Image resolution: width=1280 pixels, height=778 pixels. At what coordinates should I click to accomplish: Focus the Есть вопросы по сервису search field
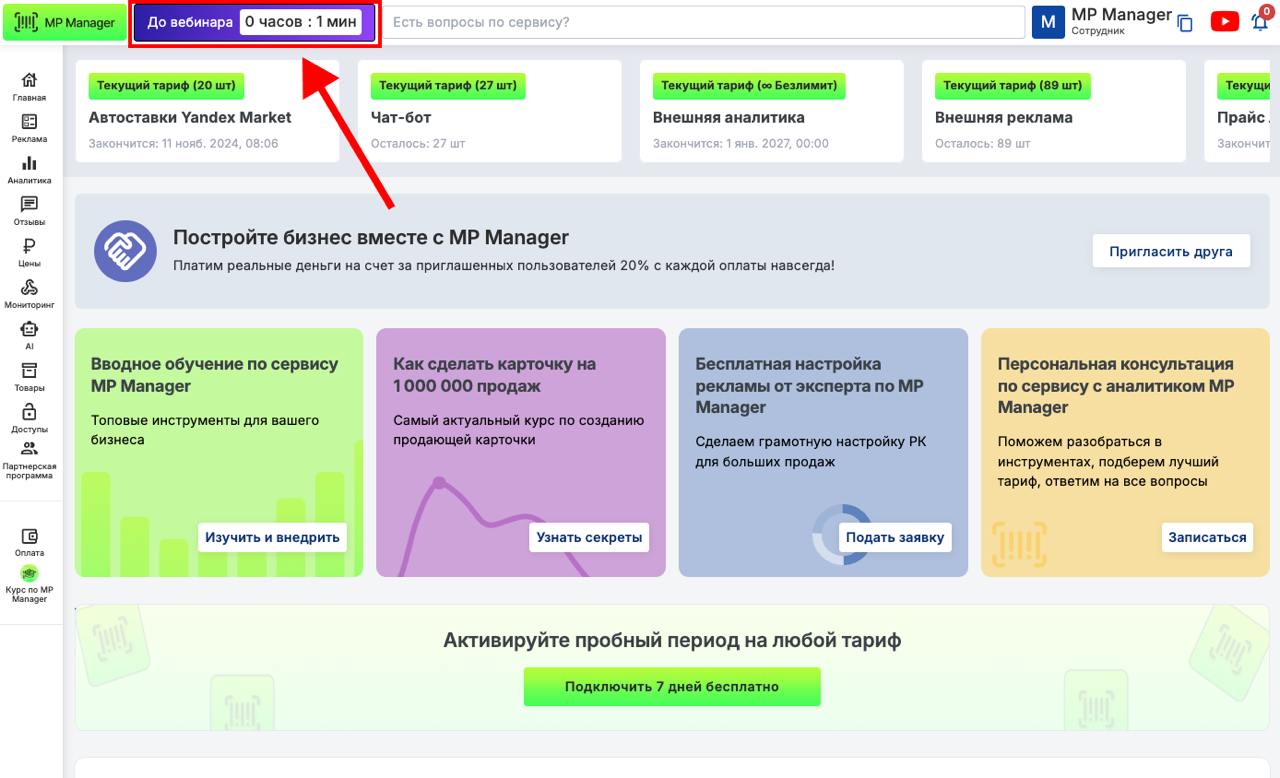tap(705, 22)
